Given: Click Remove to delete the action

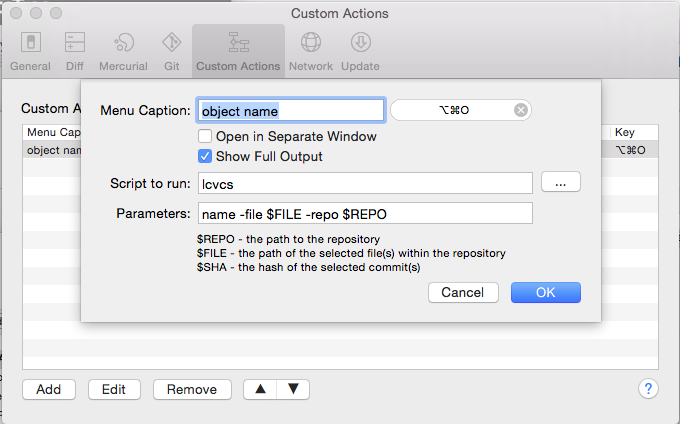Looking at the screenshot, I should [x=192, y=389].
